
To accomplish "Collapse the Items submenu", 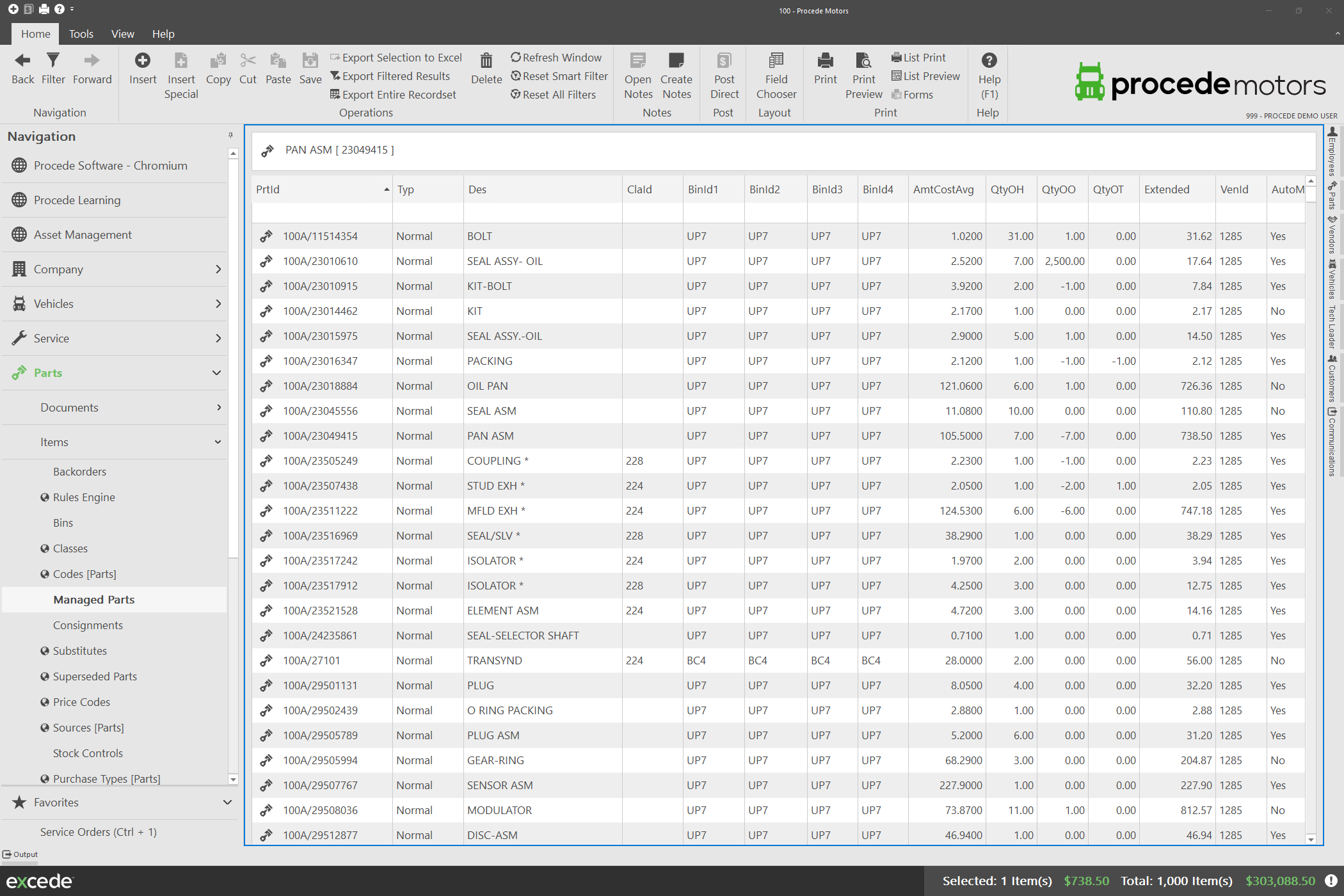I will tap(218, 442).
